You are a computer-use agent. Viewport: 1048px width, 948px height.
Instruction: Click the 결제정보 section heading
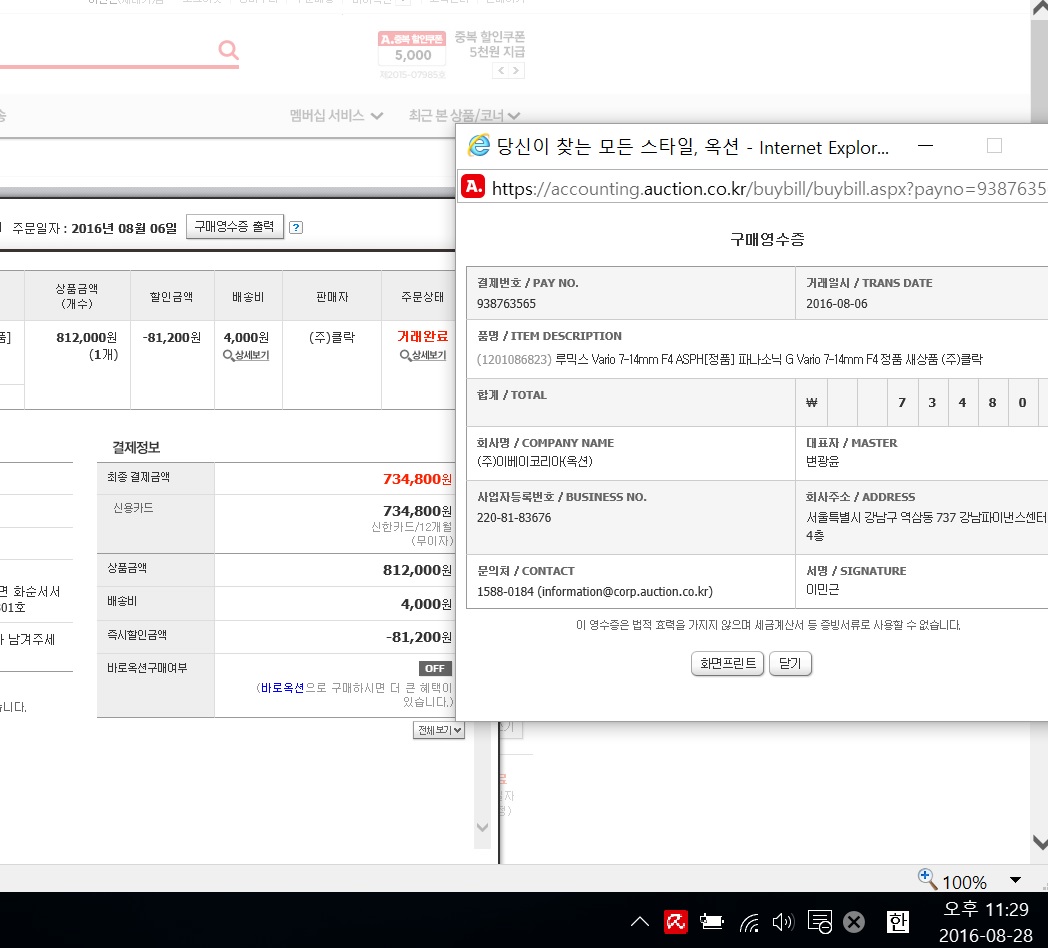pos(136,447)
